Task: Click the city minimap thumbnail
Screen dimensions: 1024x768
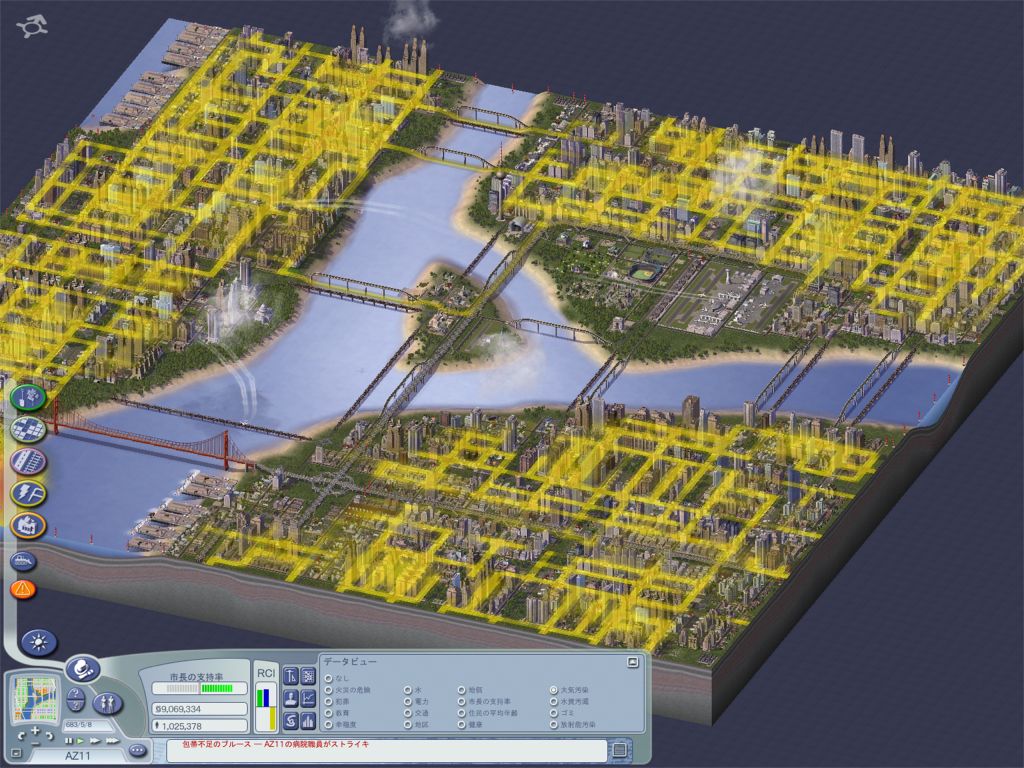Action: 37,698
